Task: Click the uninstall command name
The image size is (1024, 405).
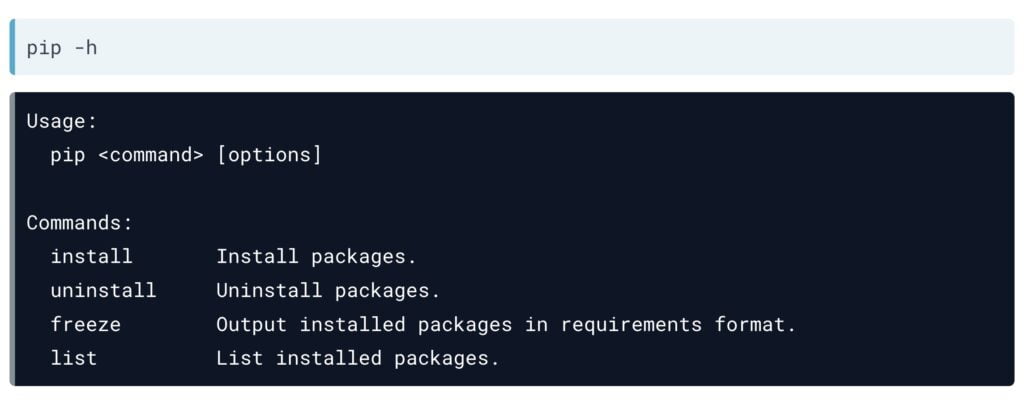Action: coord(103,291)
